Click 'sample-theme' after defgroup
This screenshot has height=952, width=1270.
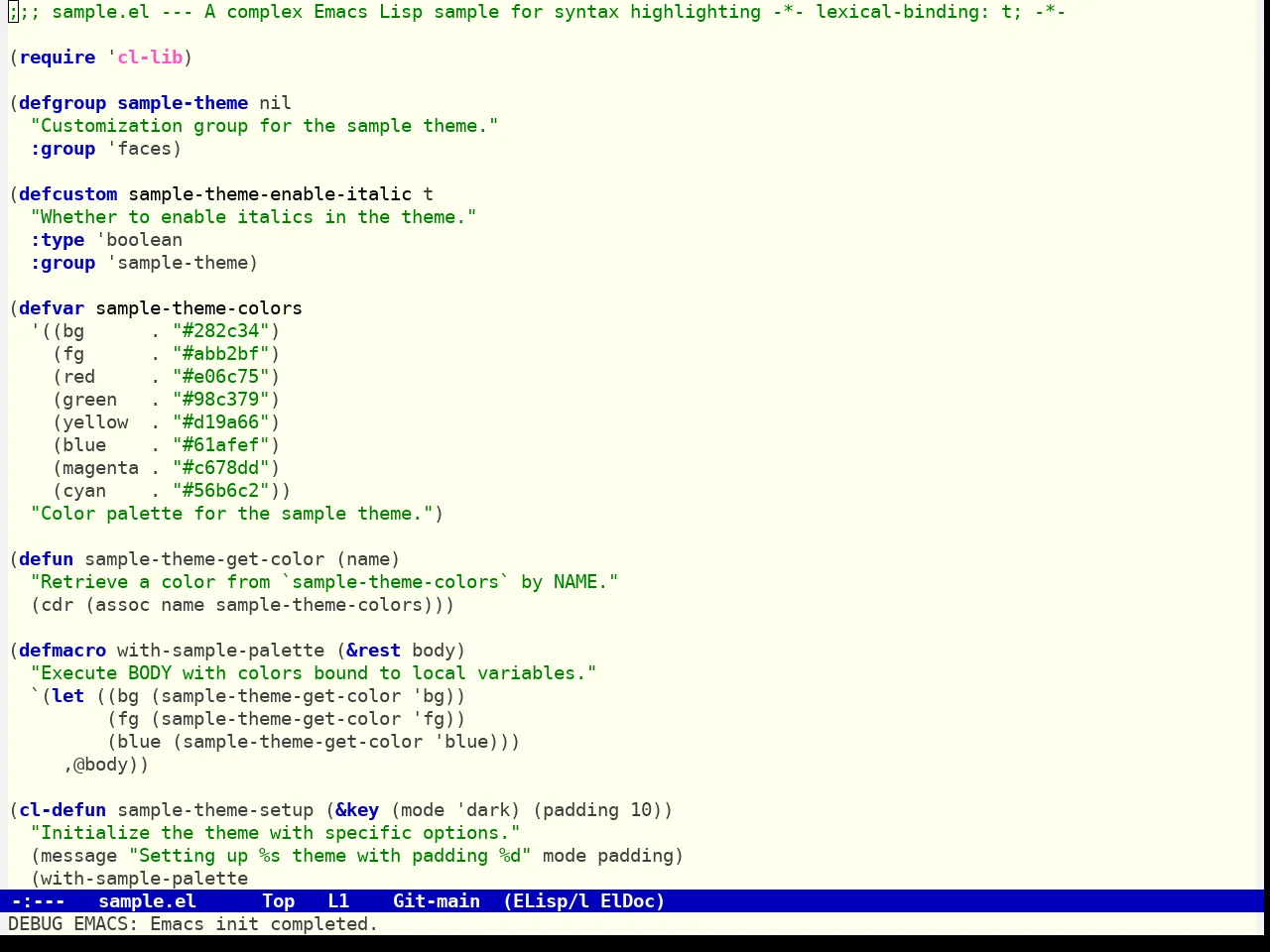click(x=183, y=103)
